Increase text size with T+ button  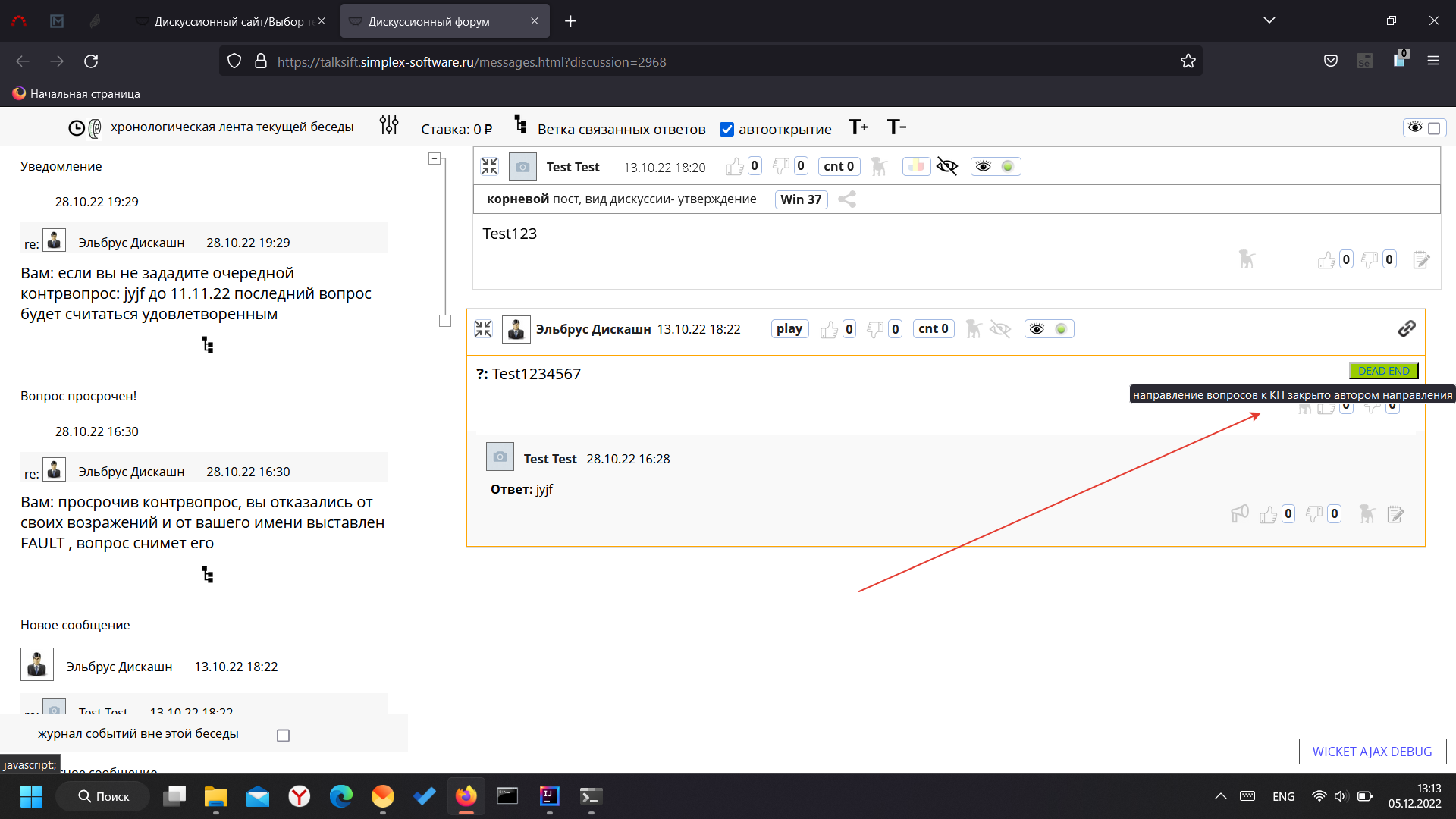[858, 127]
